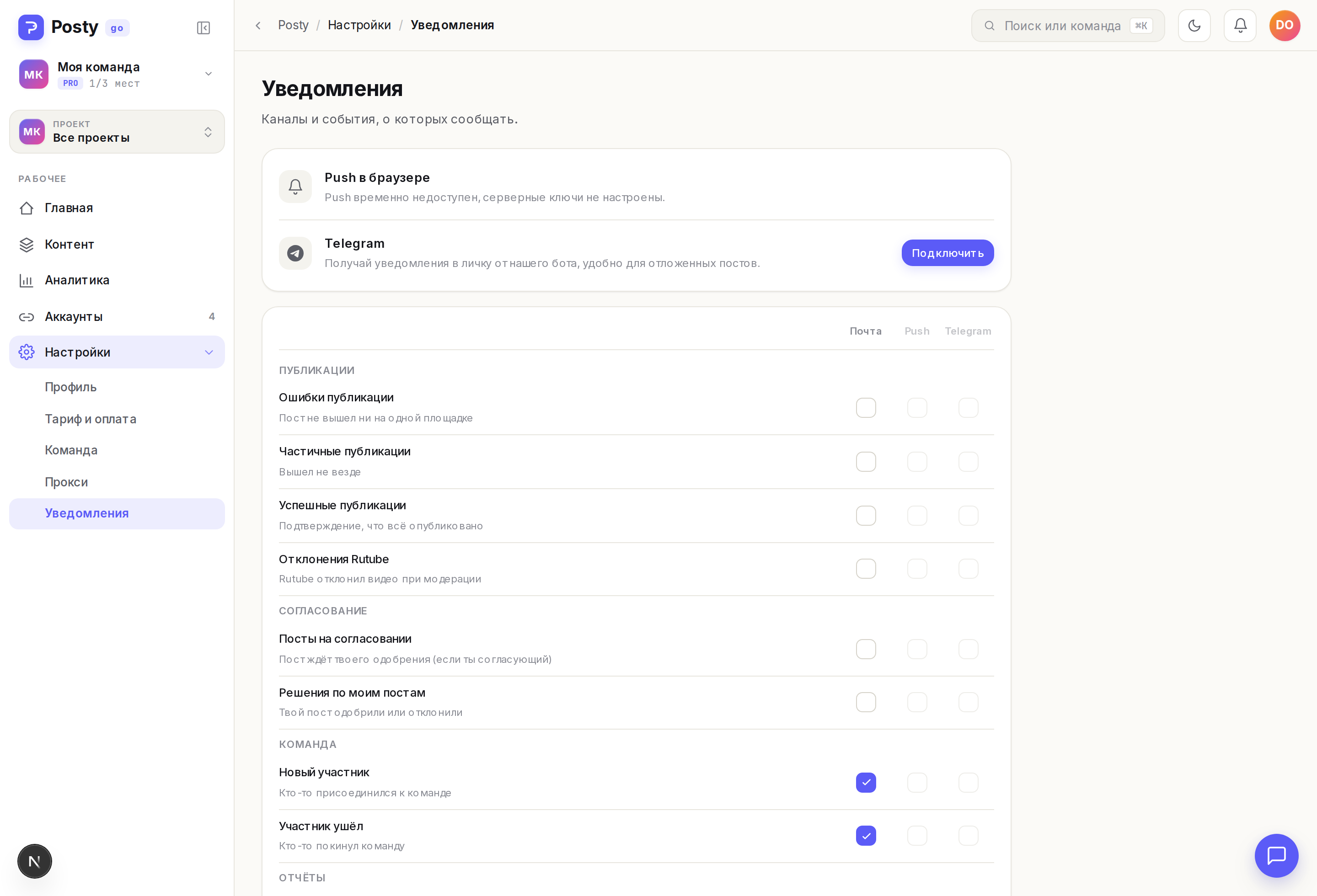This screenshot has width=1317, height=896.
Task: Click the Posty logo icon
Action: click(31, 27)
